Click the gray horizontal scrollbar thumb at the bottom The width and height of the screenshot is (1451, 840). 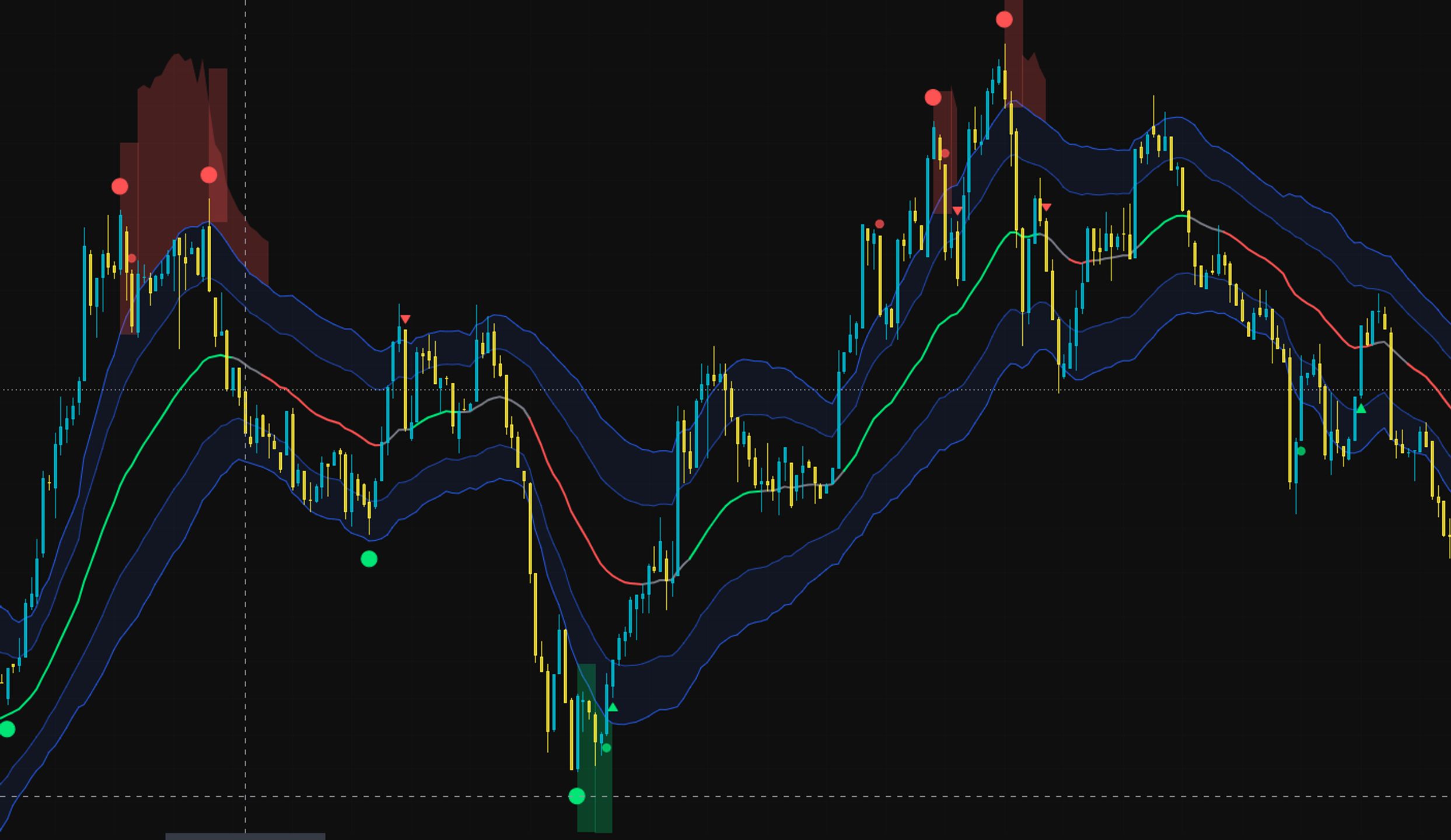245,836
